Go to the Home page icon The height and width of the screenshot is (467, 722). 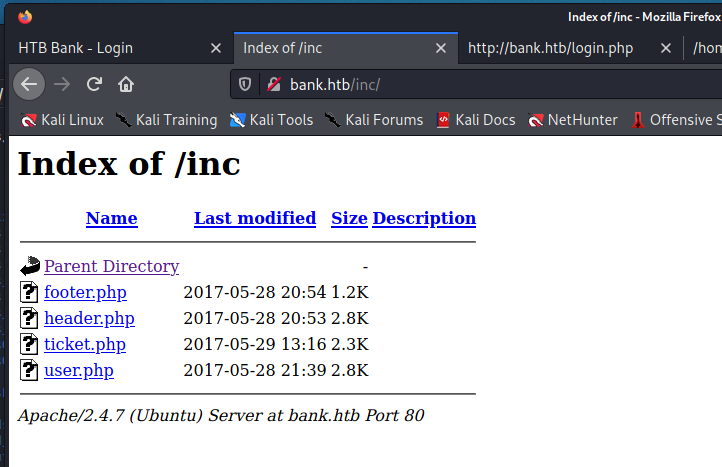(126, 84)
